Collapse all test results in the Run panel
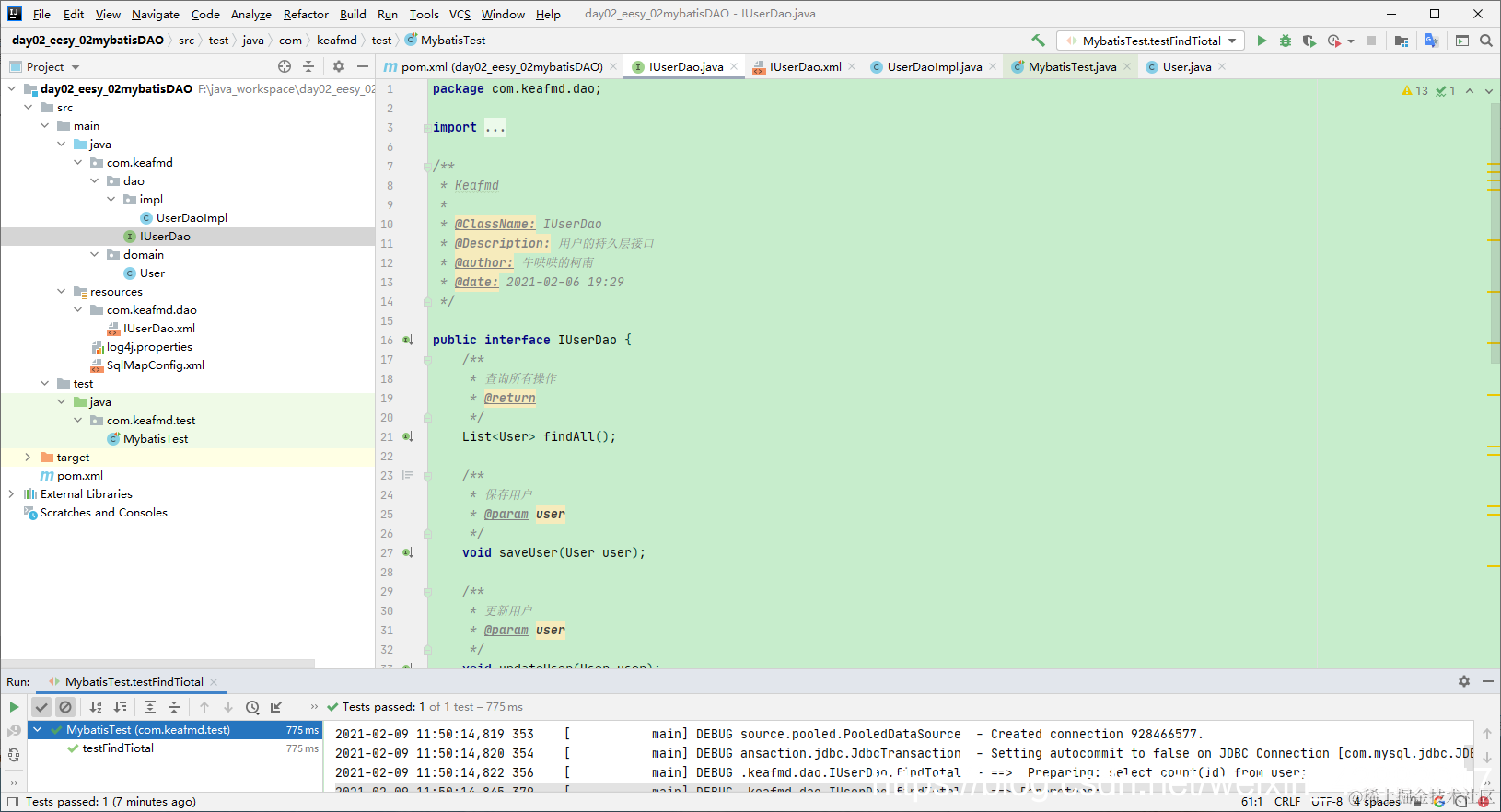Image resolution: width=1501 pixels, height=812 pixels. [x=174, y=707]
